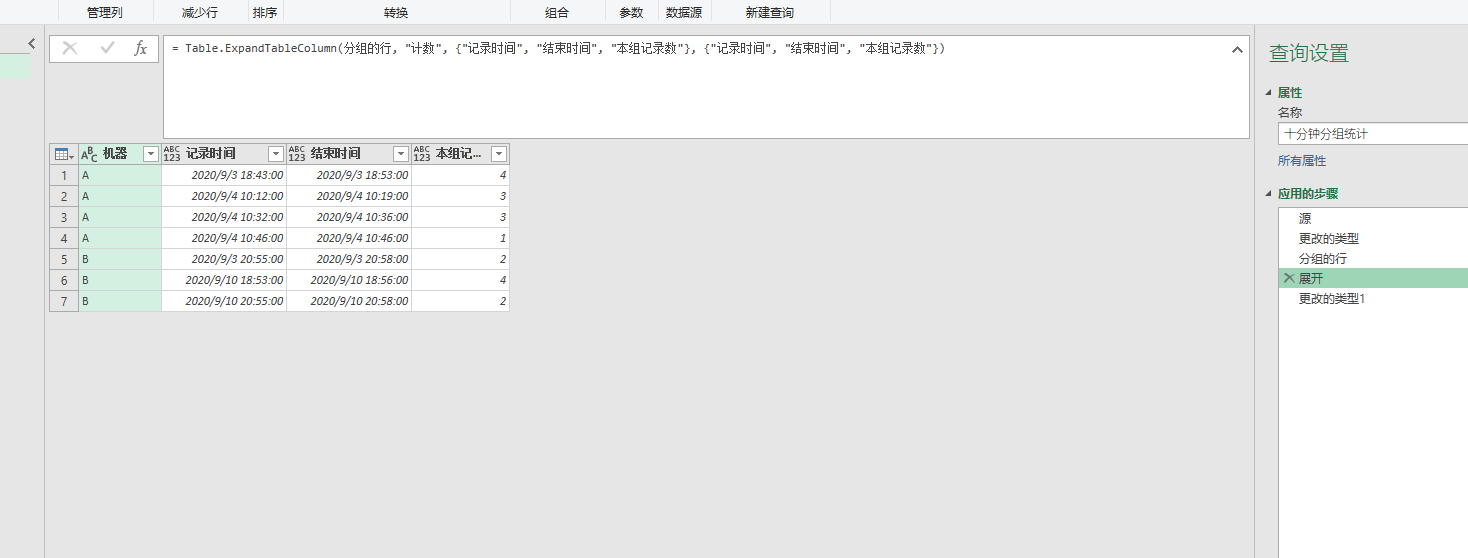Select cell 2020/9/4 10:36:00
The width and height of the screenshot is (1468, 558).
tap(349, 217)
